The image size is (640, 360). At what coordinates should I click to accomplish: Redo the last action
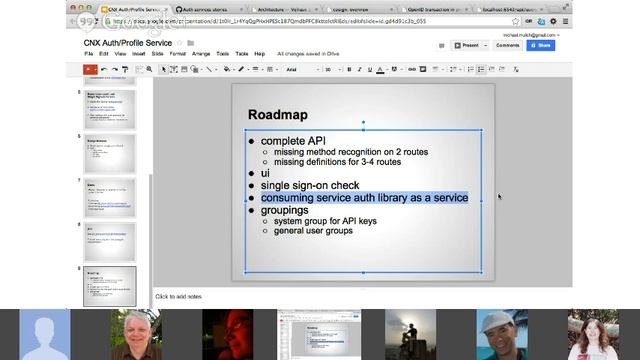click(x=115, y=69)
